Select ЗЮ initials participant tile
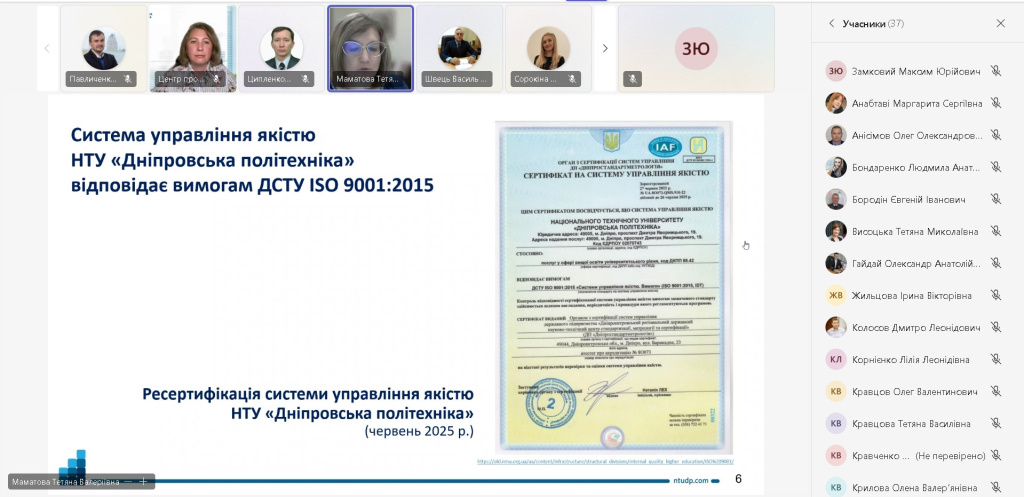The width and height of the screenshot is (1024, 497). [696, 49]
